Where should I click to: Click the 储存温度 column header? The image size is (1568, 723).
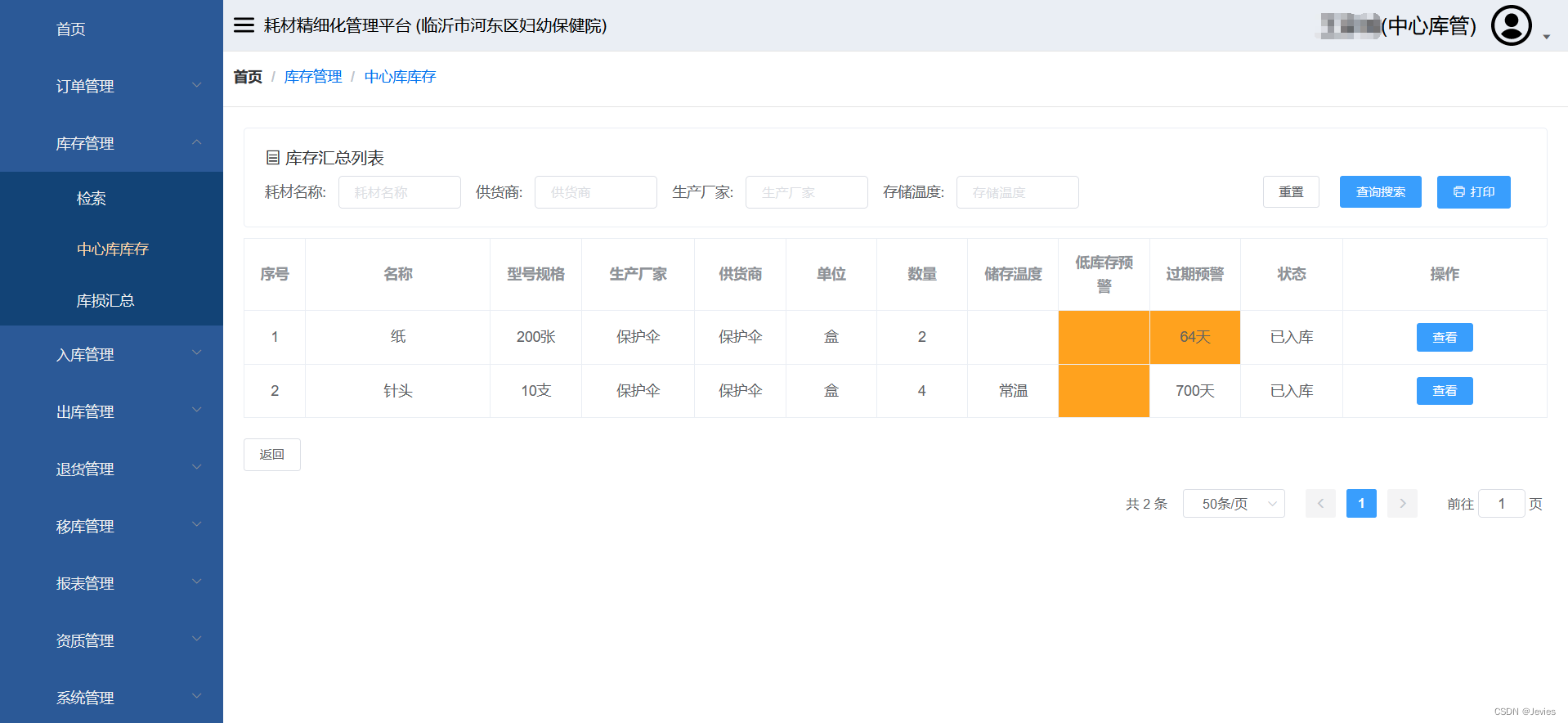click(1013, 274)
